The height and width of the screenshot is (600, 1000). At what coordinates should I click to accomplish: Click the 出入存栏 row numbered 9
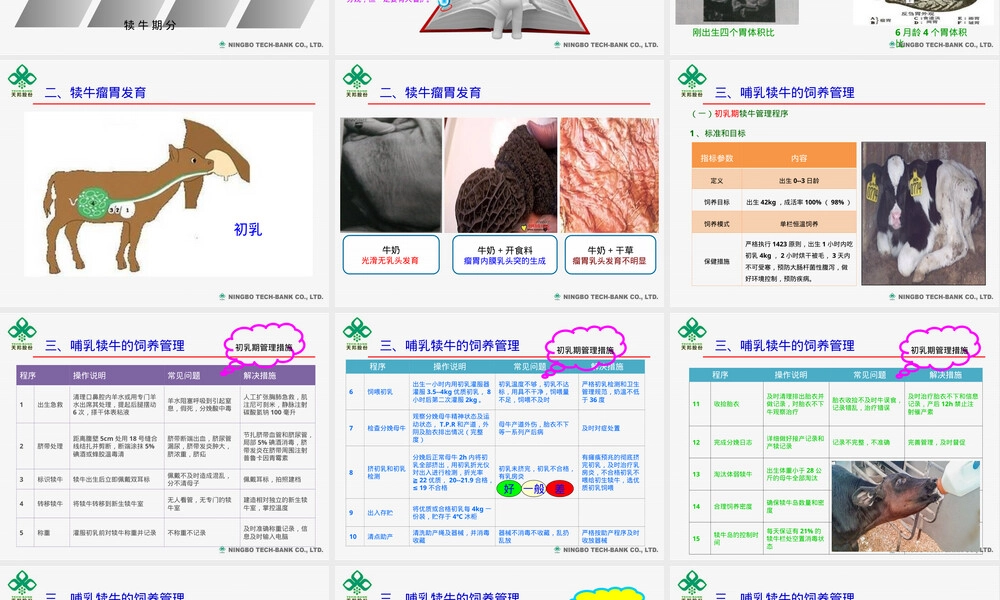[496, 512]
